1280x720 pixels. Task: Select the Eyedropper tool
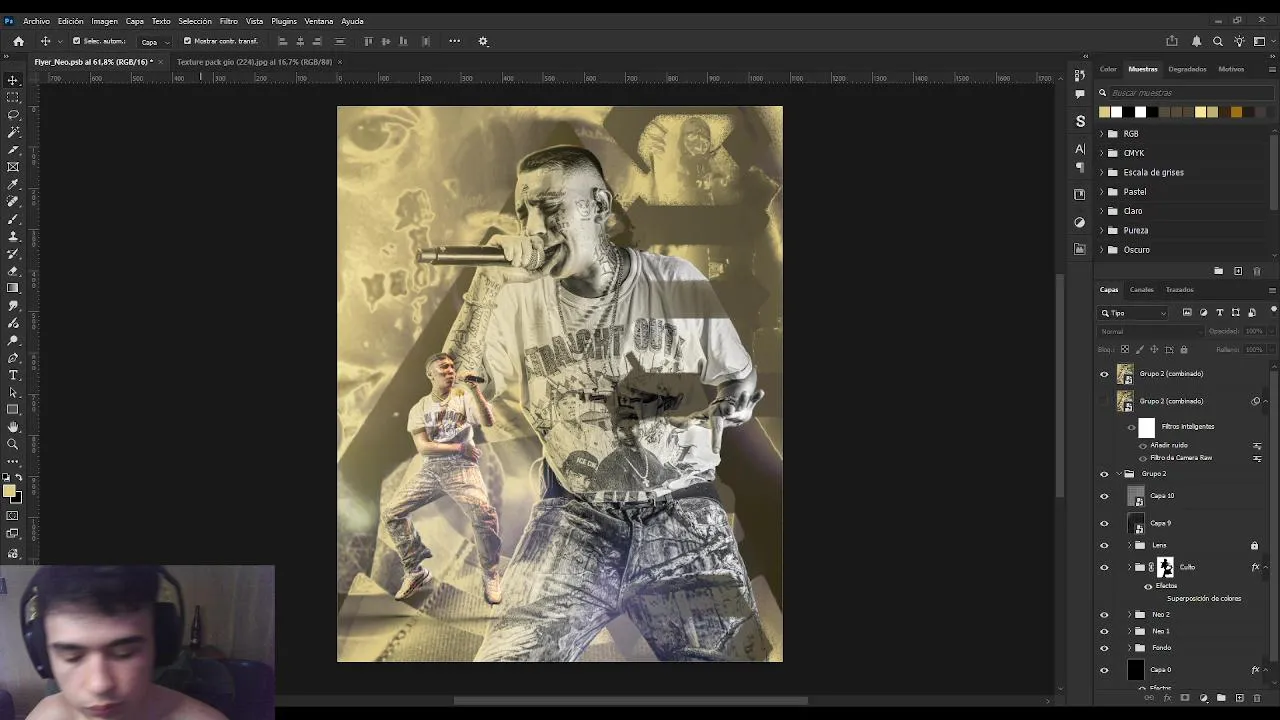(13, 184)
